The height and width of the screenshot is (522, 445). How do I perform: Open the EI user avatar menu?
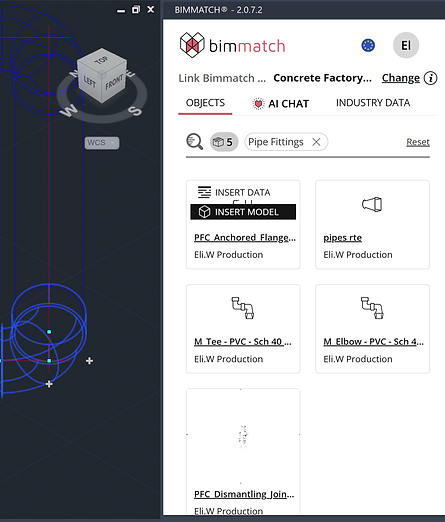point(406,45)
